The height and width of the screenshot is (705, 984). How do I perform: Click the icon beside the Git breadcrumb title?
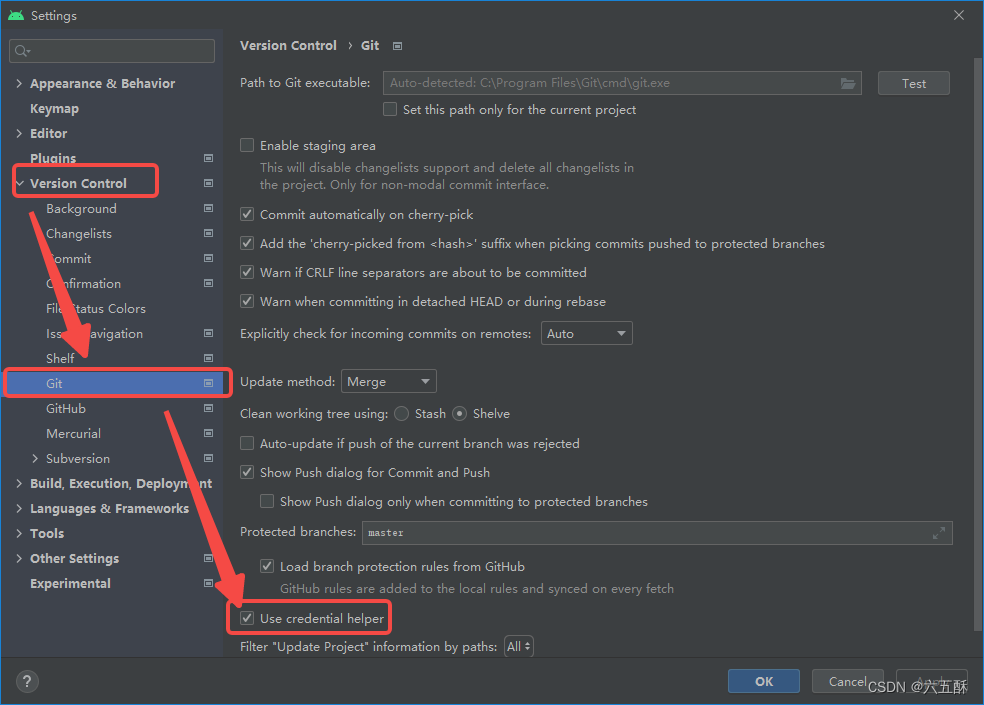[x=396, y=45]
